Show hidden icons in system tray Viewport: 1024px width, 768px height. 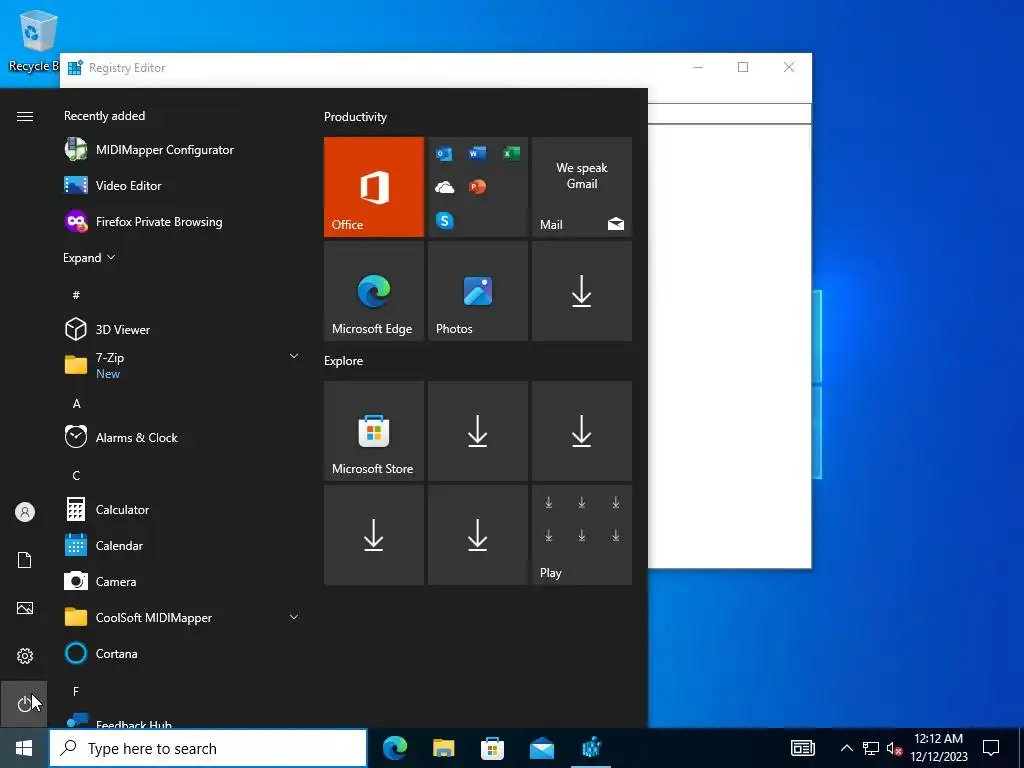(x=846, y=748)
